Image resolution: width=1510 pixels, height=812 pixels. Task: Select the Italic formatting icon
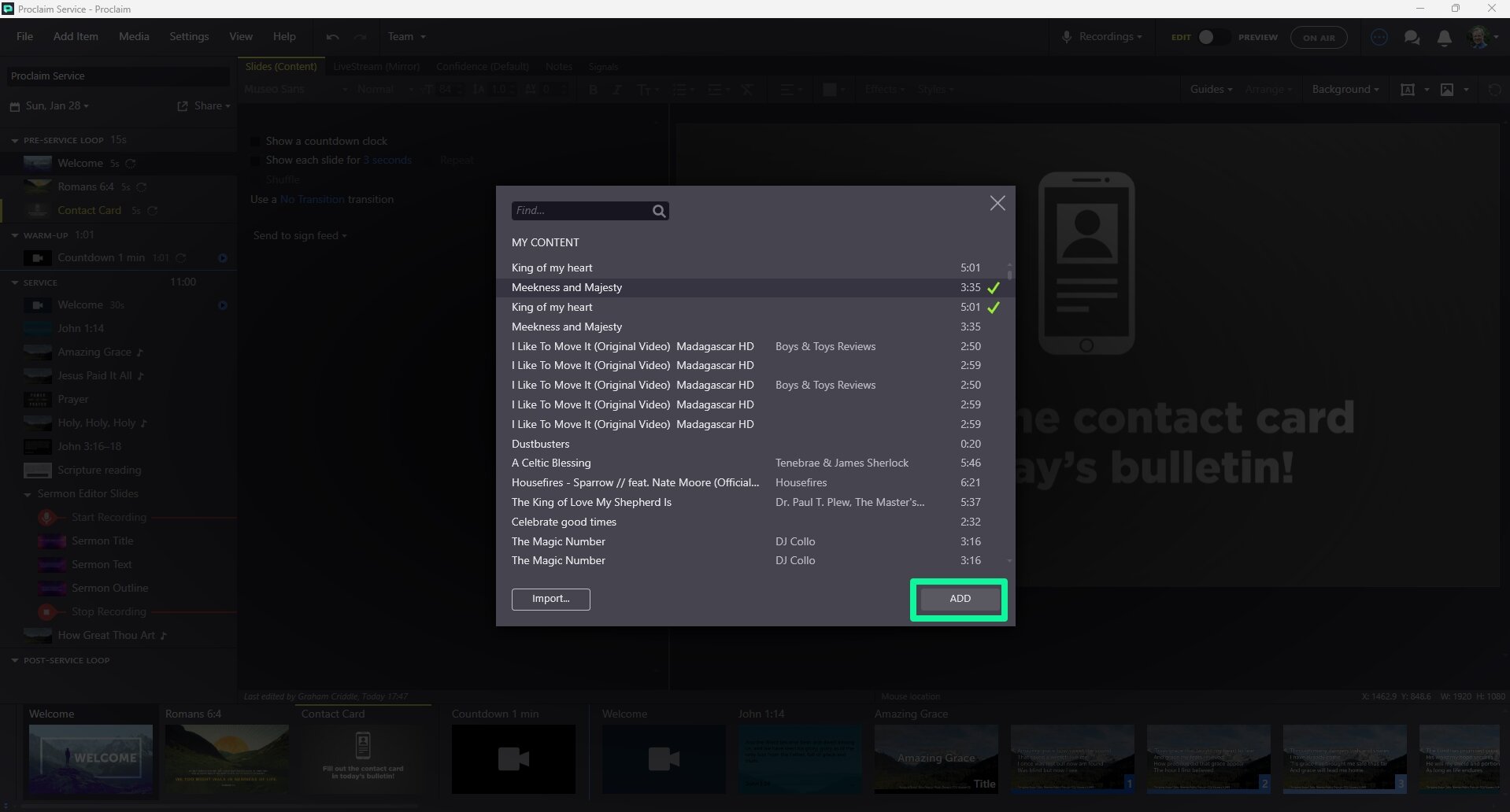coord(617,90)
